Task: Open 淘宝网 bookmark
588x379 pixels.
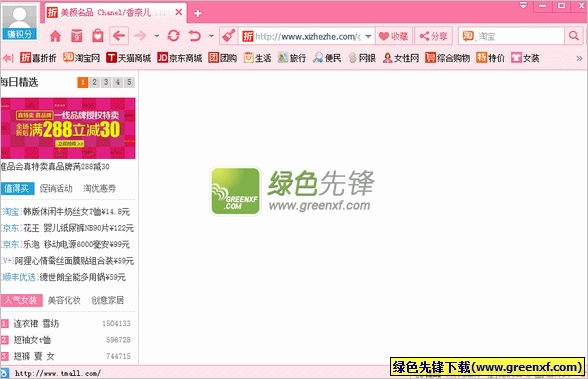Action: pyautogui.click(x=81, y=58)
